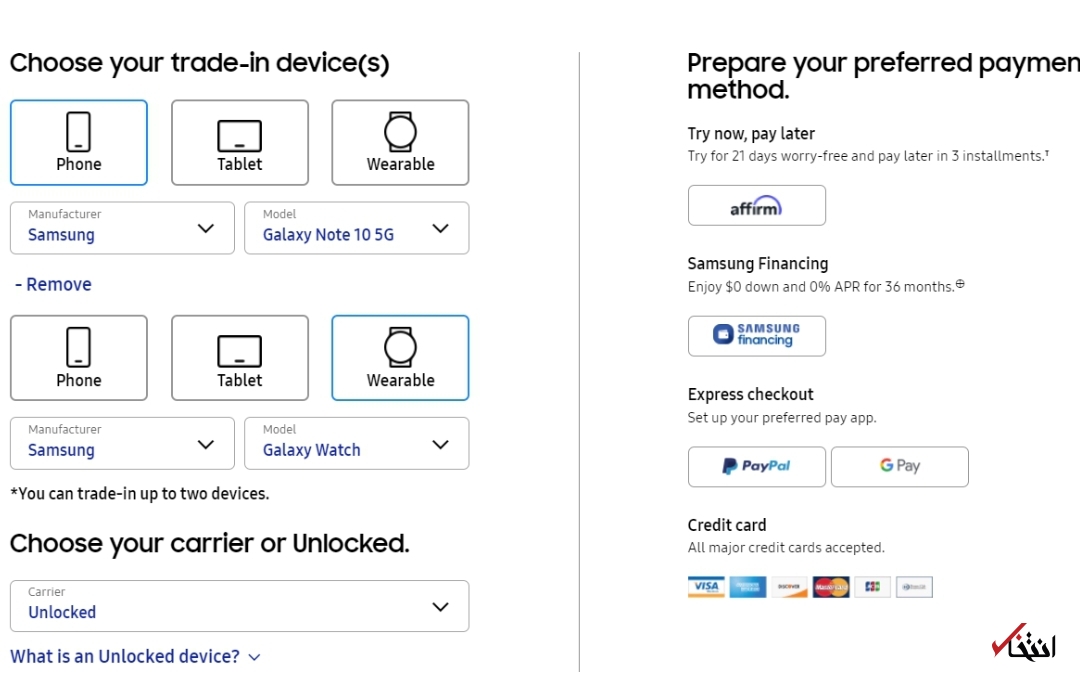Image resolution: width=1080 pixels, height=678 pixels.
Task: Click the Wearable watch icon in first device row
Action: click(x=400, y=132)
